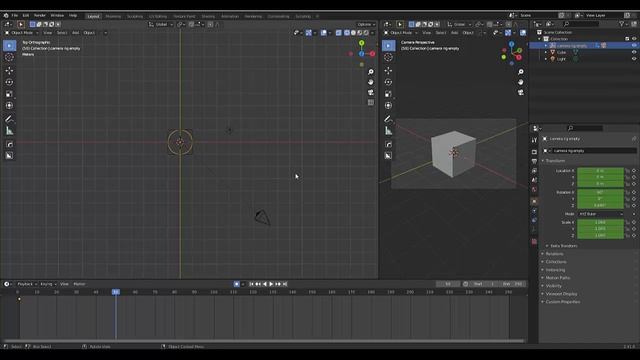Toggle camera view icon in left viewport
Screen dimensions: 640x360
click(x=371, y=92)
